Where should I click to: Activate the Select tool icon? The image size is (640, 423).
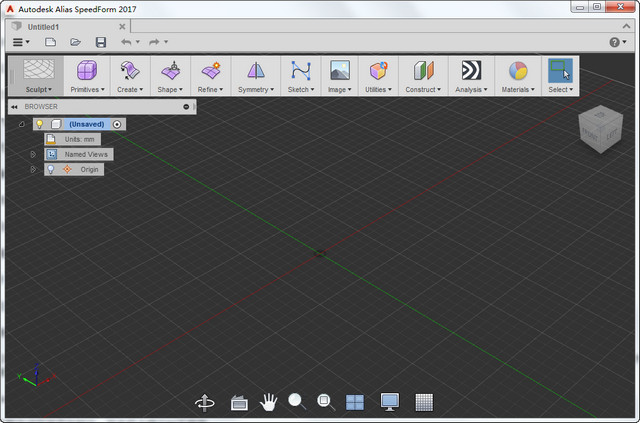pos(560,70)
